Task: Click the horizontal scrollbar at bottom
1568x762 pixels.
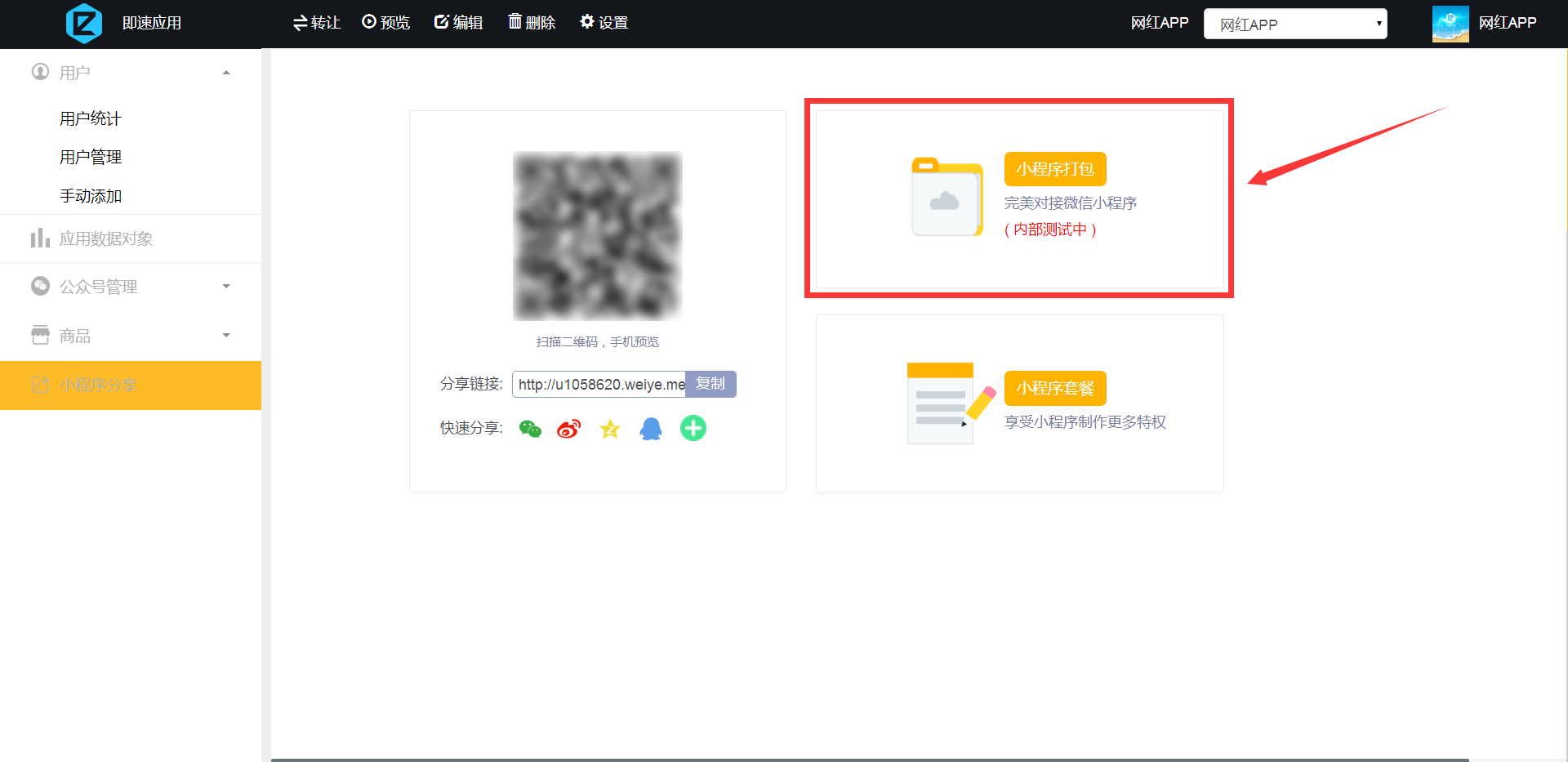Action: click(870, 760)
